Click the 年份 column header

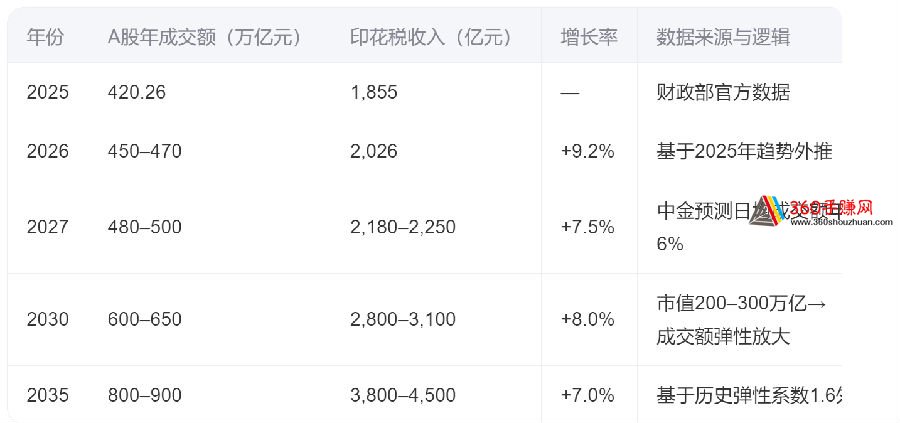click(x=45, y=37)
